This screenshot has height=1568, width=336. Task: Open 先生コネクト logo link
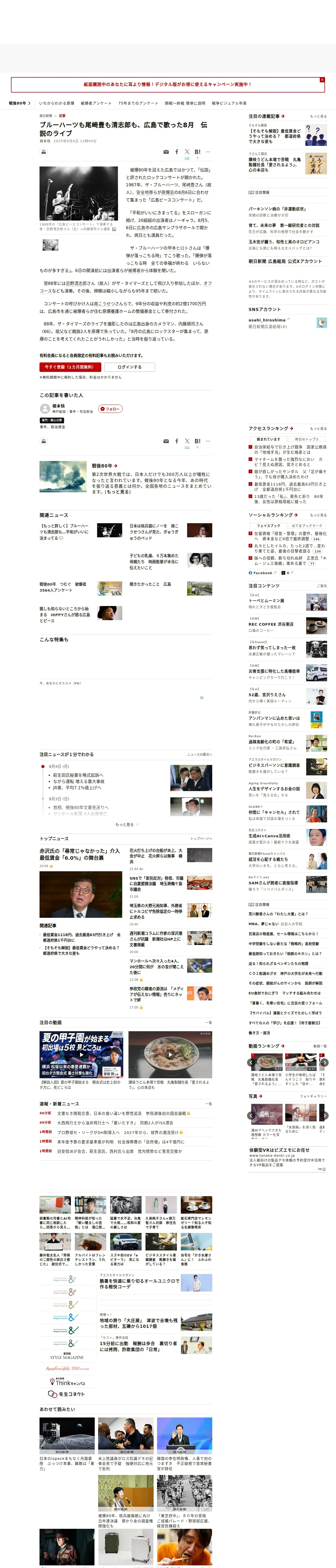67,1394
